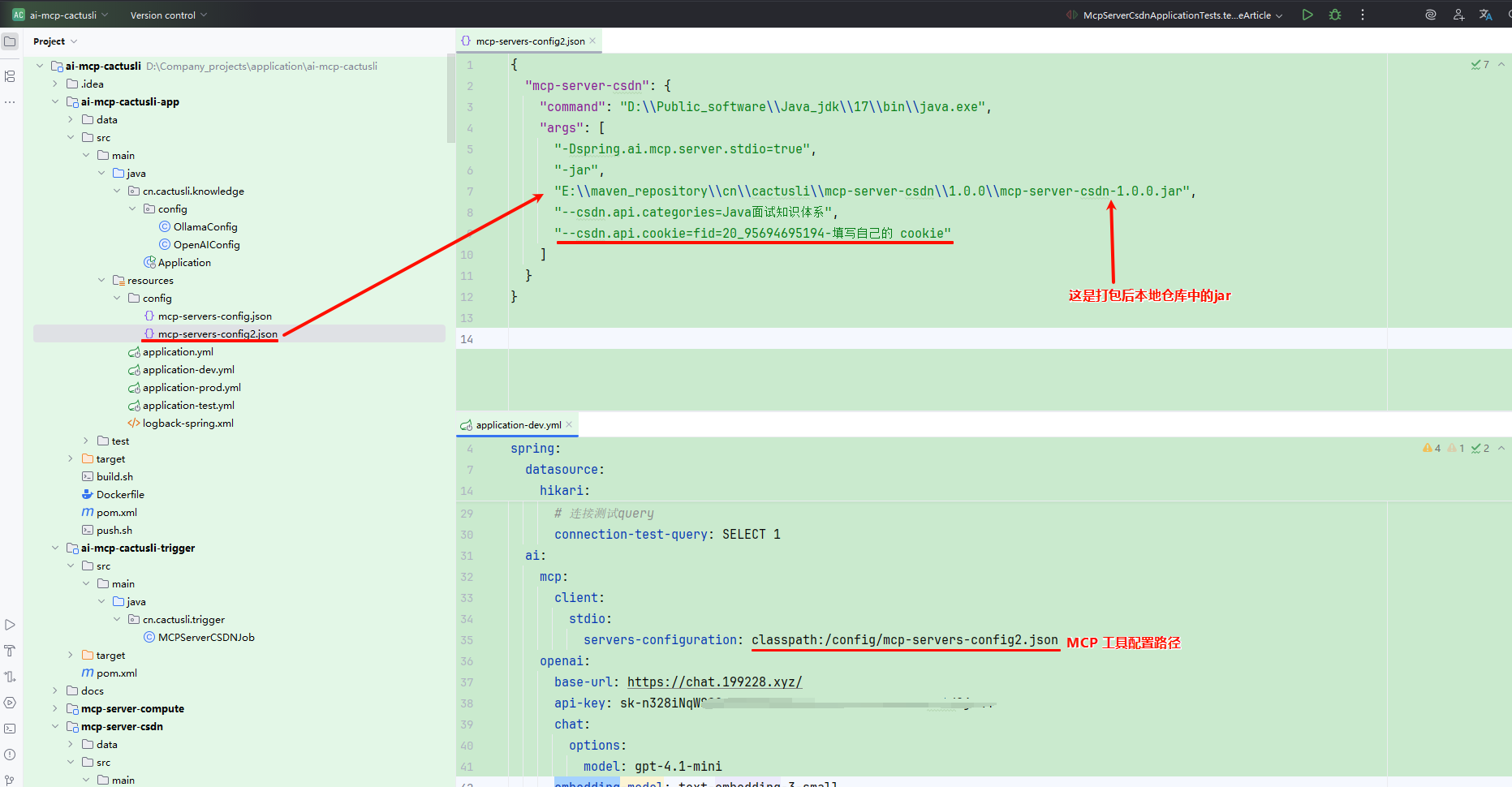This screenshot has height=787, width=1512.
Task: Close the mcp-servers-config2.json tab
Action: click(x=593, y=41)
